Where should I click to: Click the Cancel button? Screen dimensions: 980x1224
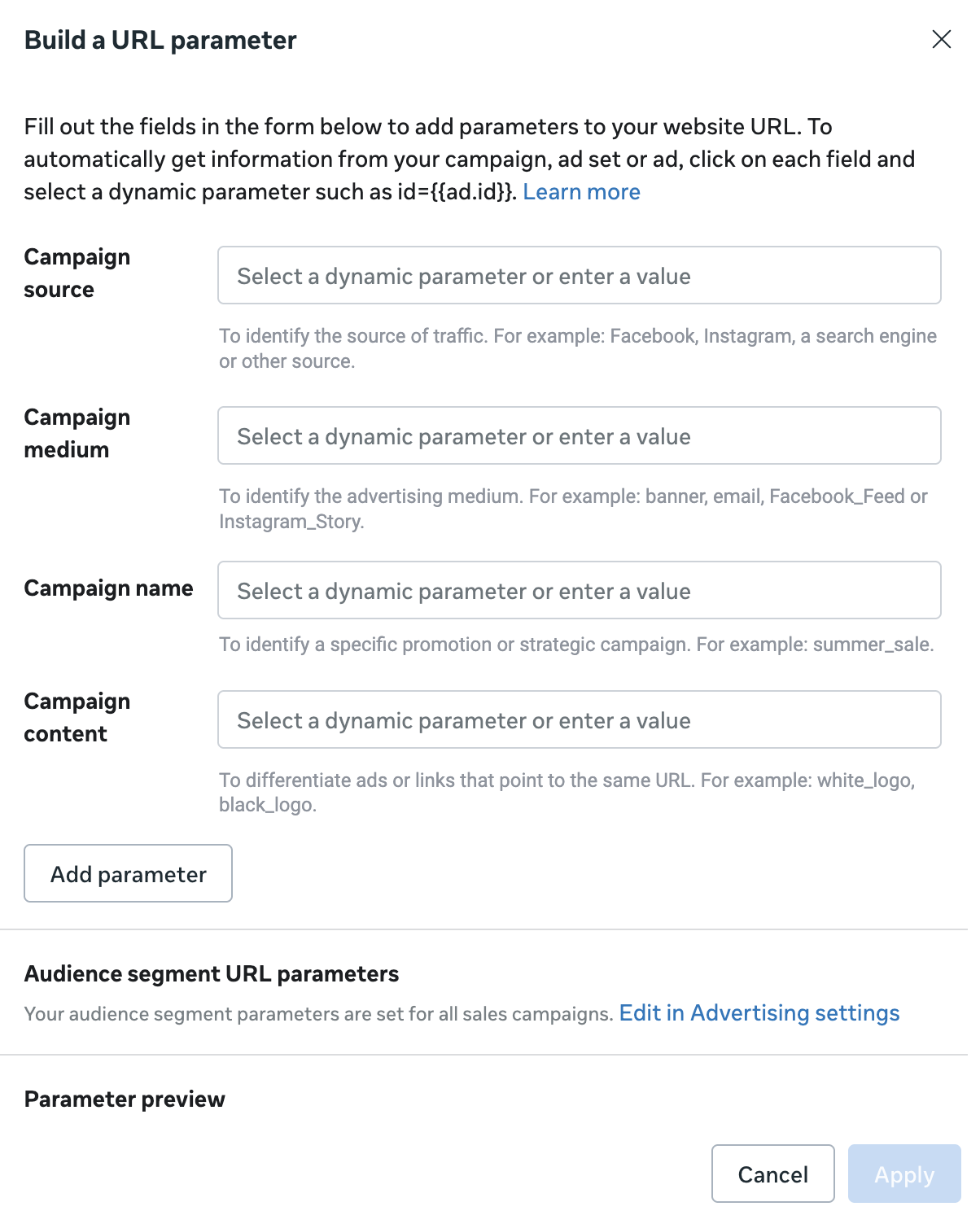pyautogui.click(x=772, y=1174)
